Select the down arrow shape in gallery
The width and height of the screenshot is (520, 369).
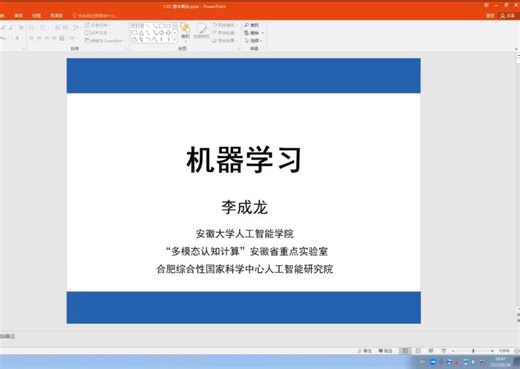click(x=169, y=33)
